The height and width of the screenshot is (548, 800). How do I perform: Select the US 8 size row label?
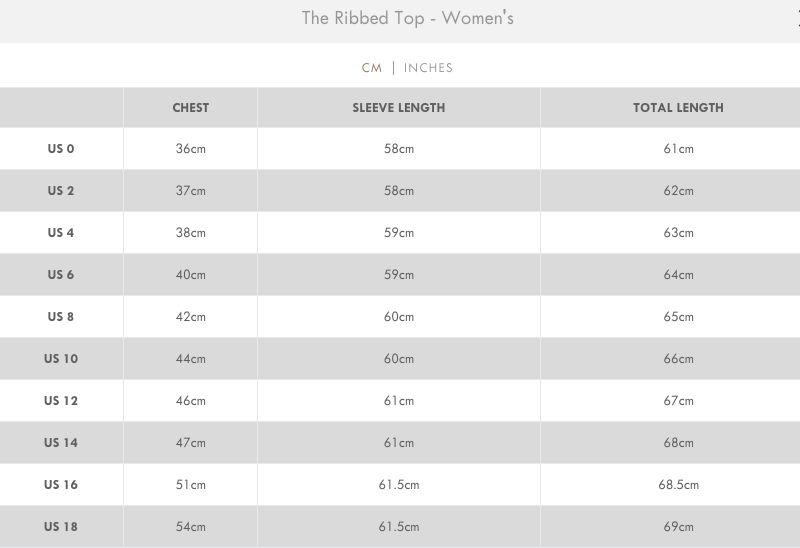[61, 317]
